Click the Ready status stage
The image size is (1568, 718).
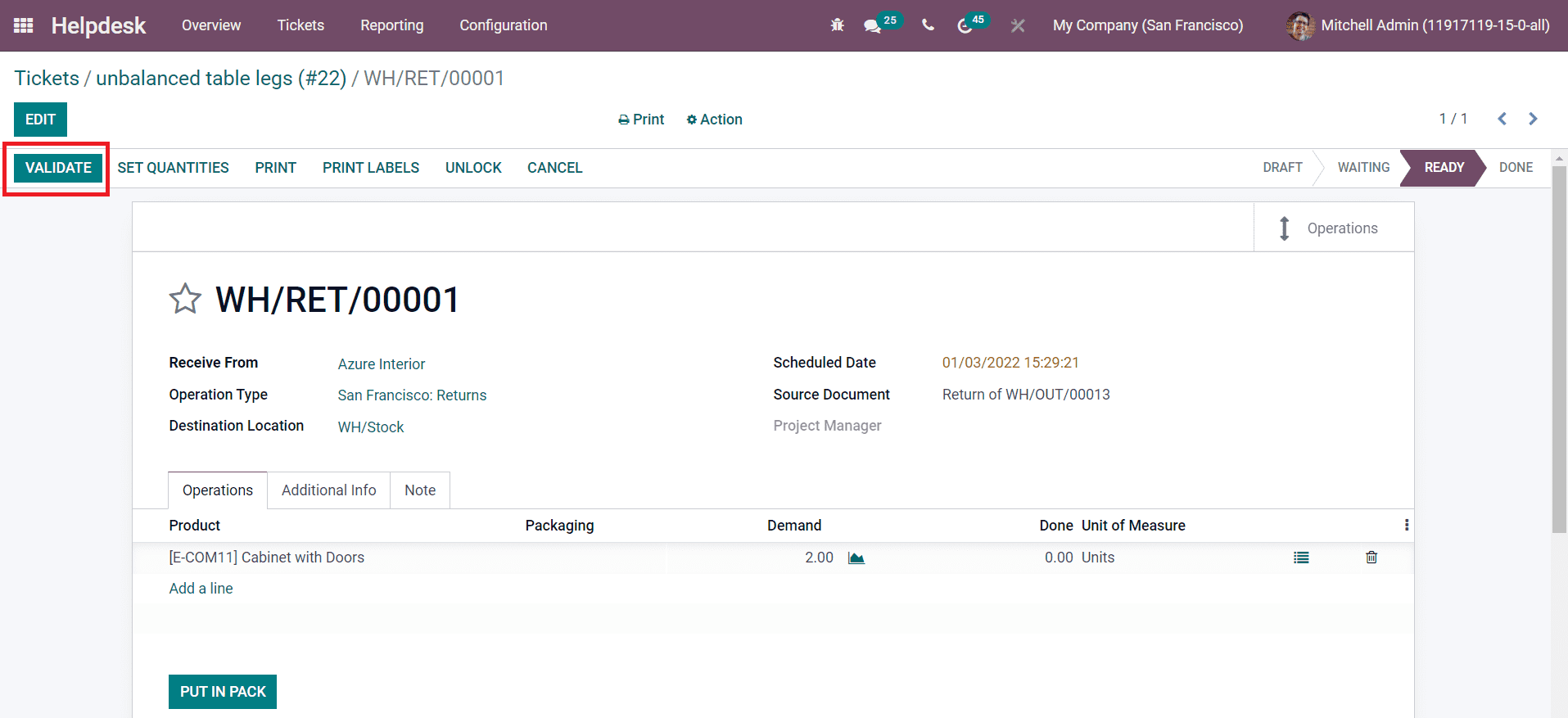pos(1444,168)
